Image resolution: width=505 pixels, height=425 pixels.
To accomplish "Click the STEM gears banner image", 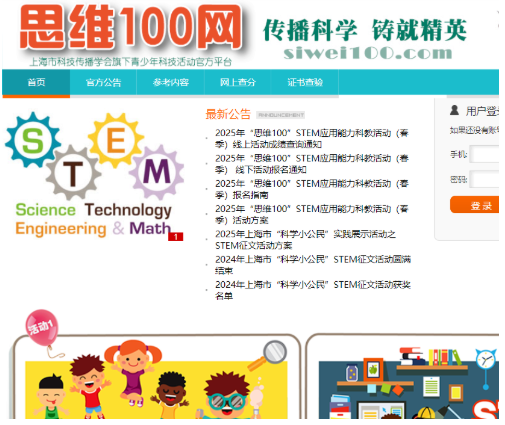I will click(x=94, y=175).
